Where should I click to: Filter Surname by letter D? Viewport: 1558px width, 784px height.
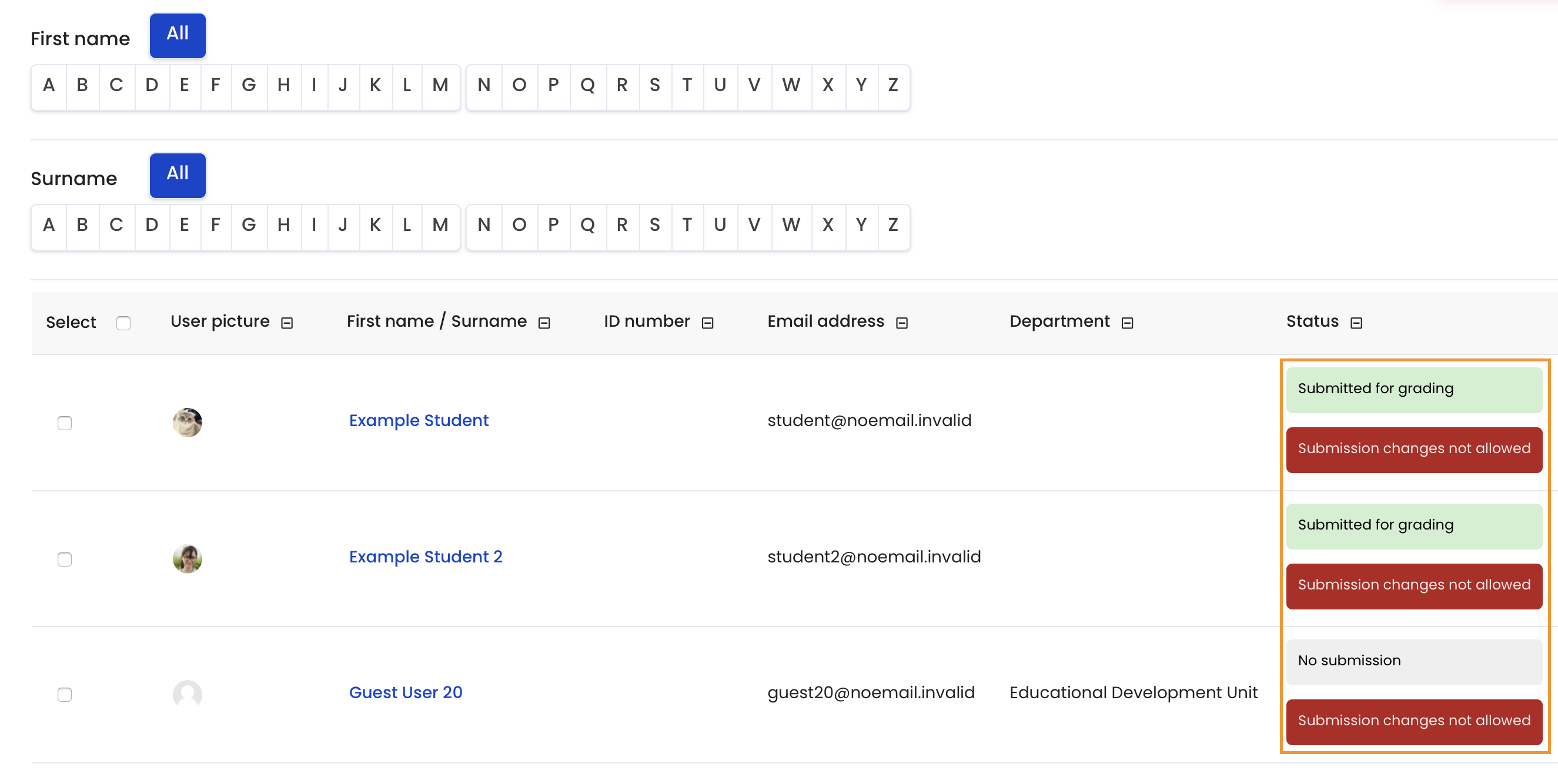[x=152, y=227]
